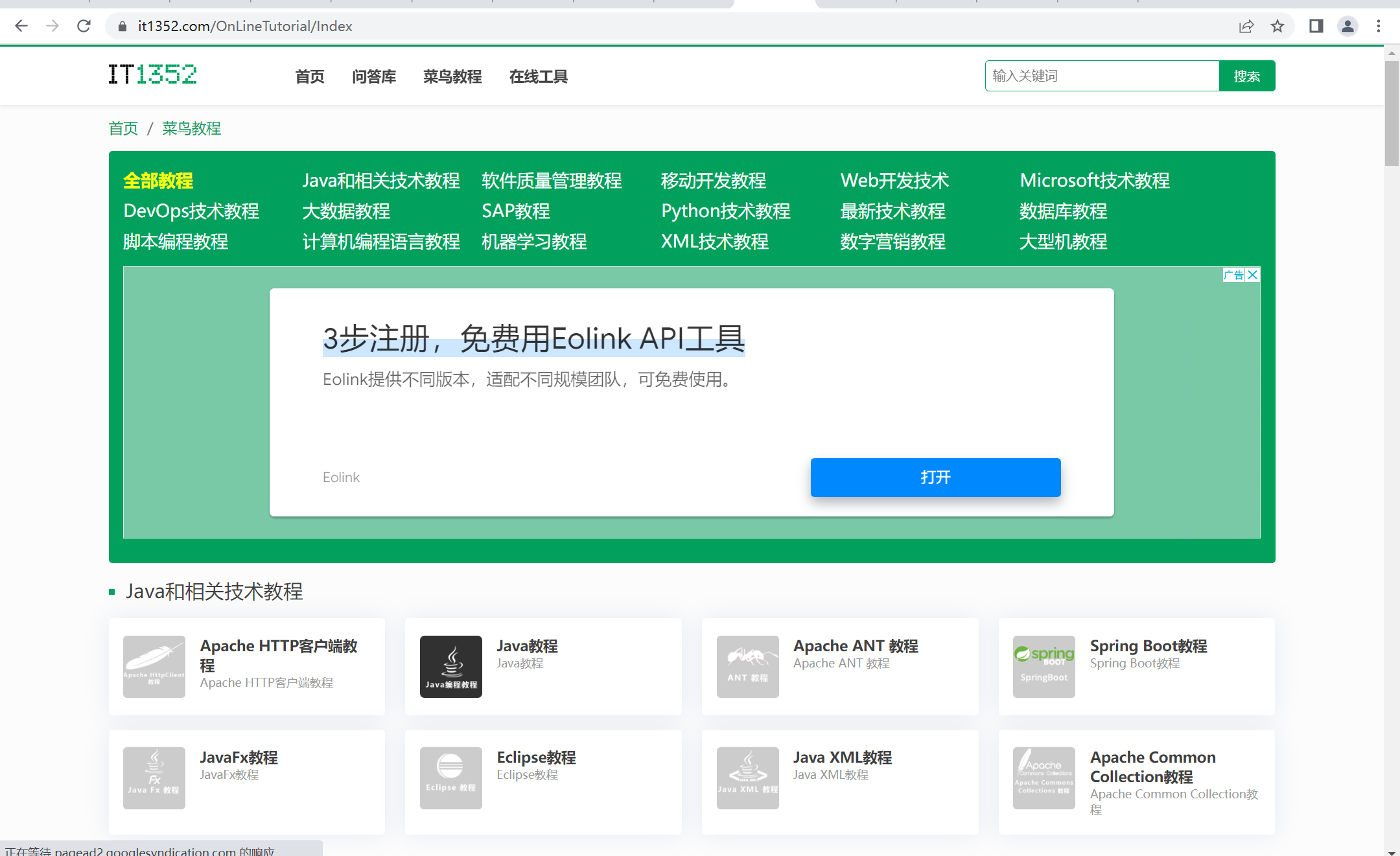
Task: Open Apache HTTP客户端教程 thumbnail icon
Action: click(154, 667)
